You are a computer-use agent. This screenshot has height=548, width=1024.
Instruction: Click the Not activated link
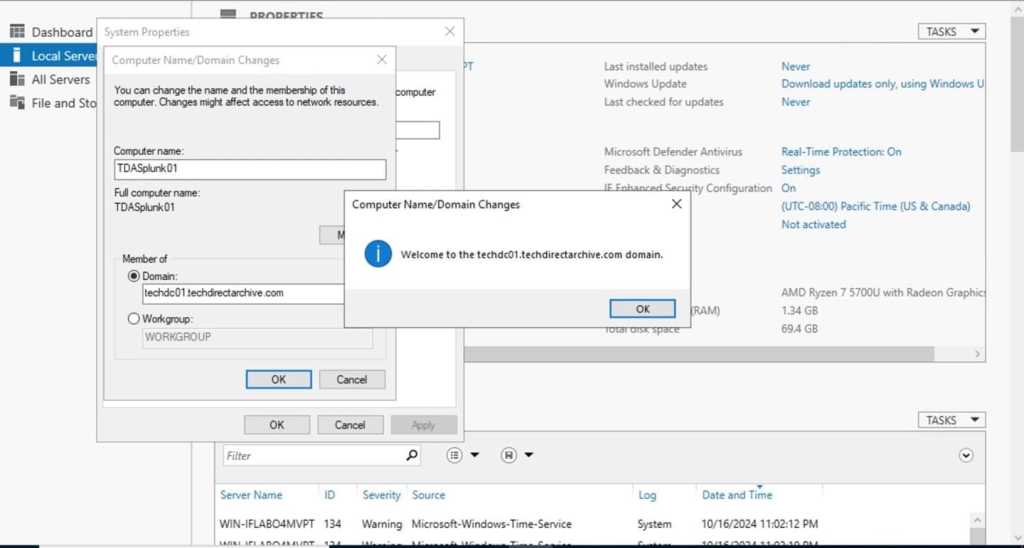coord(814,224)
